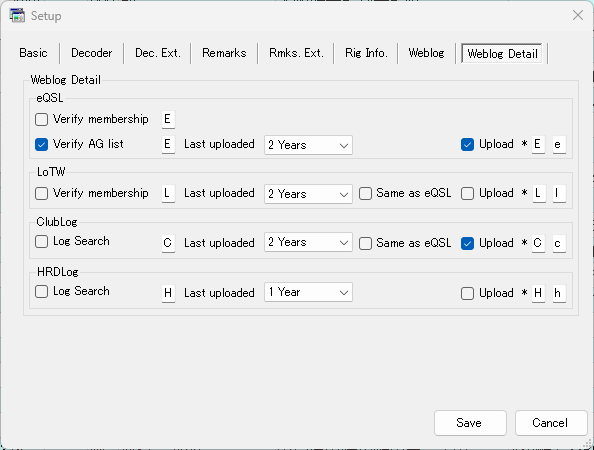Viewport: 594px width, 450px height.
Task: Cancel the setup dialog
Action: (x=551, y=423)
